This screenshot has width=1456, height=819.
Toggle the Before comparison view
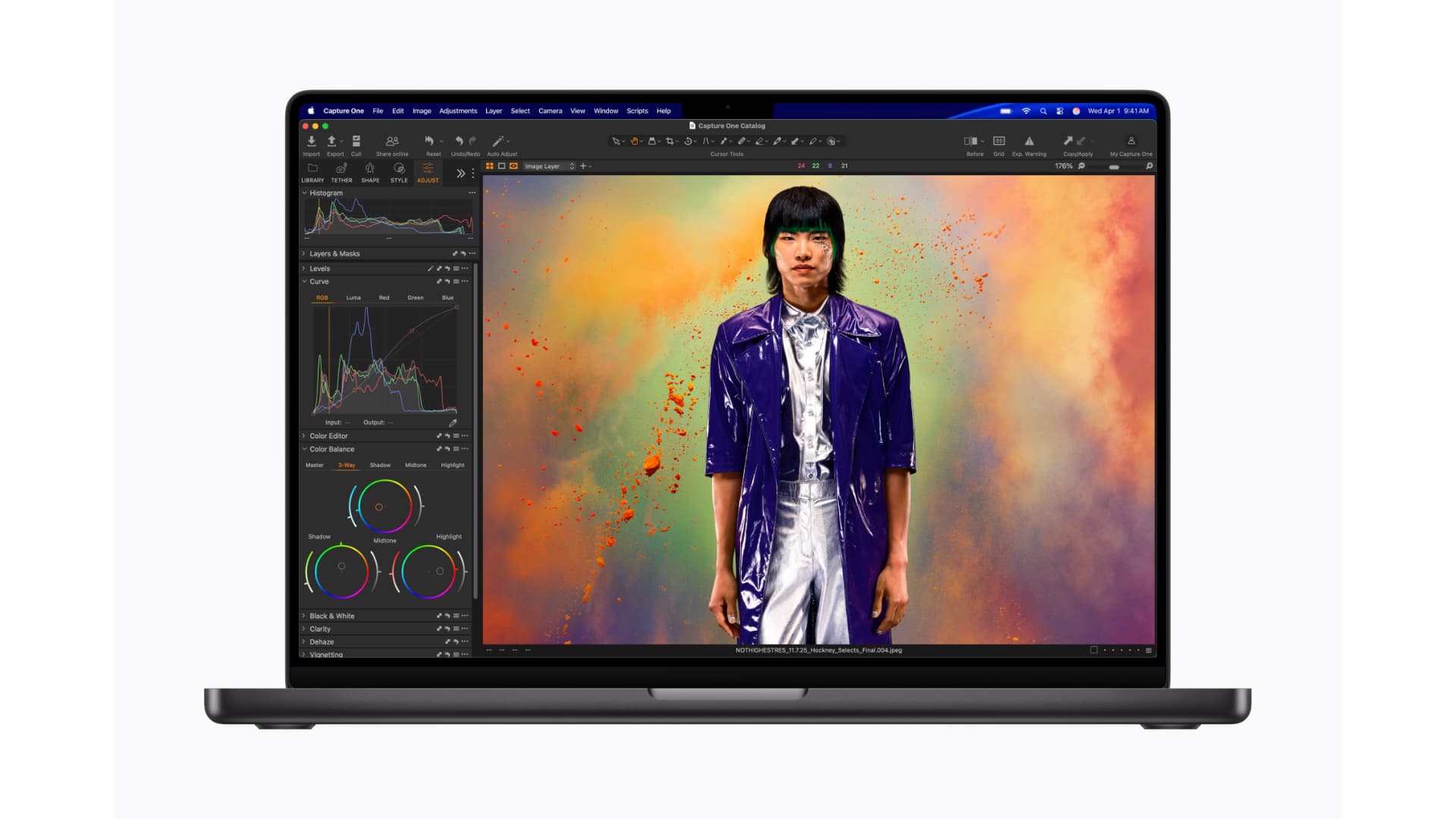pos(971,141)
